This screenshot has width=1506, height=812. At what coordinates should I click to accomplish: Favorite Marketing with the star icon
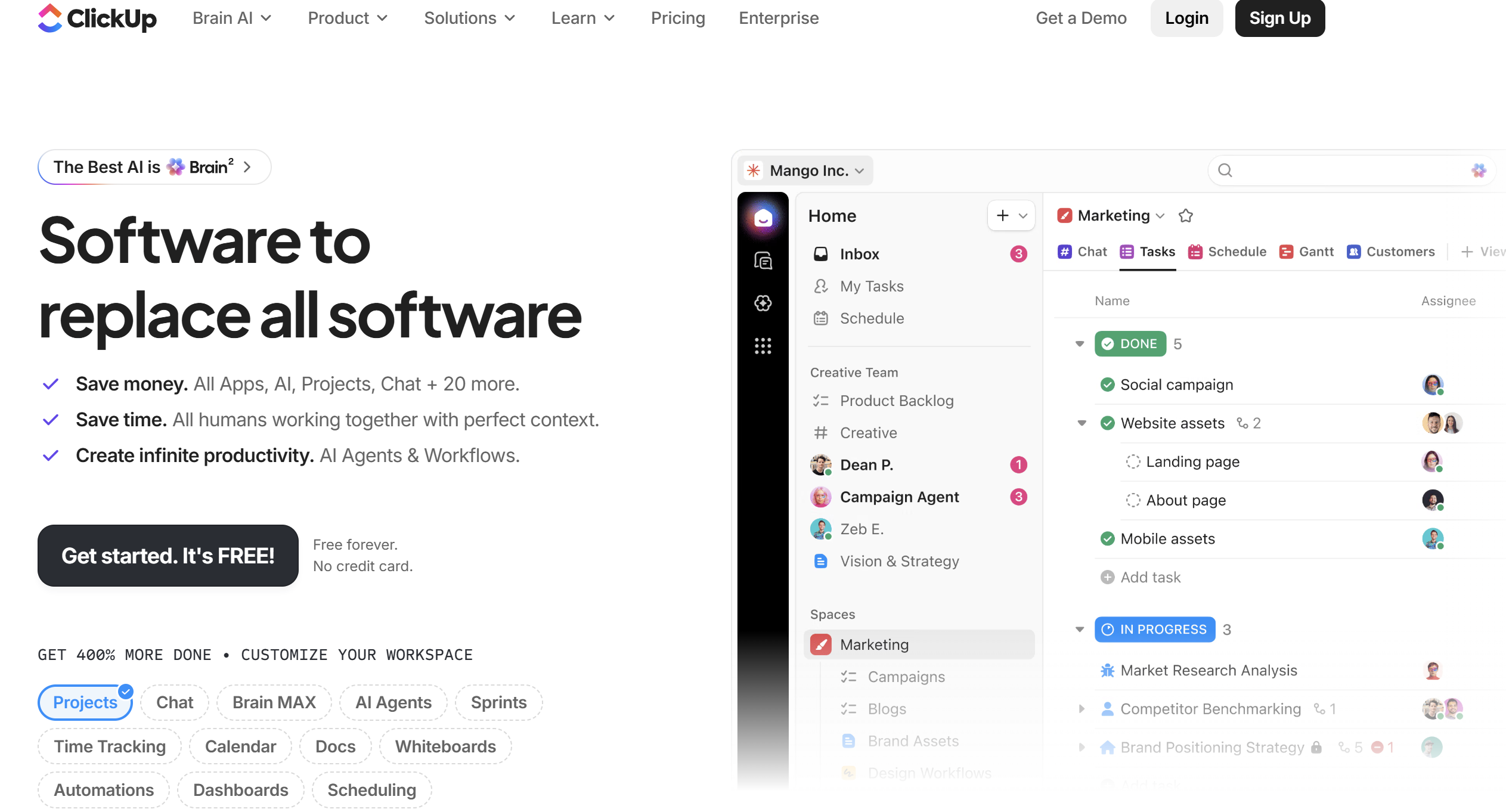point(1186,216)
